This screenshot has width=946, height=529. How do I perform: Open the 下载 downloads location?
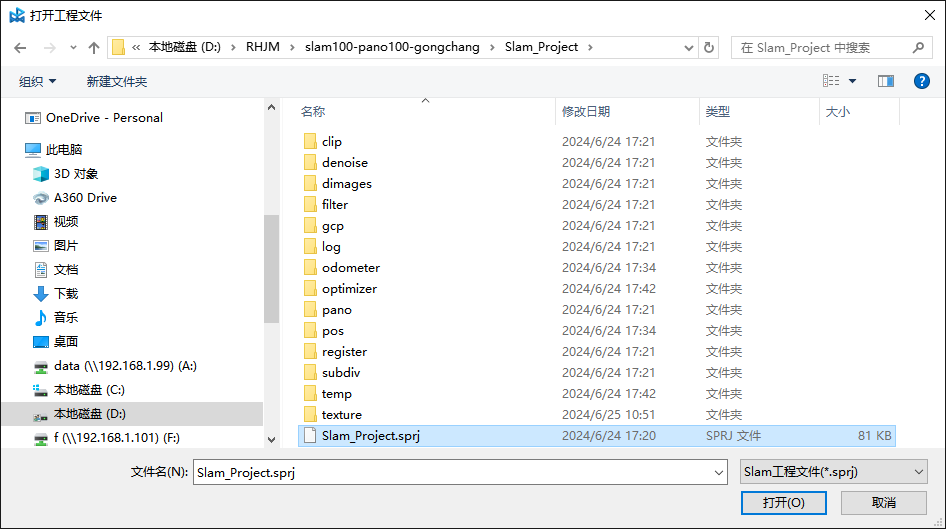(x=66, y=294)
